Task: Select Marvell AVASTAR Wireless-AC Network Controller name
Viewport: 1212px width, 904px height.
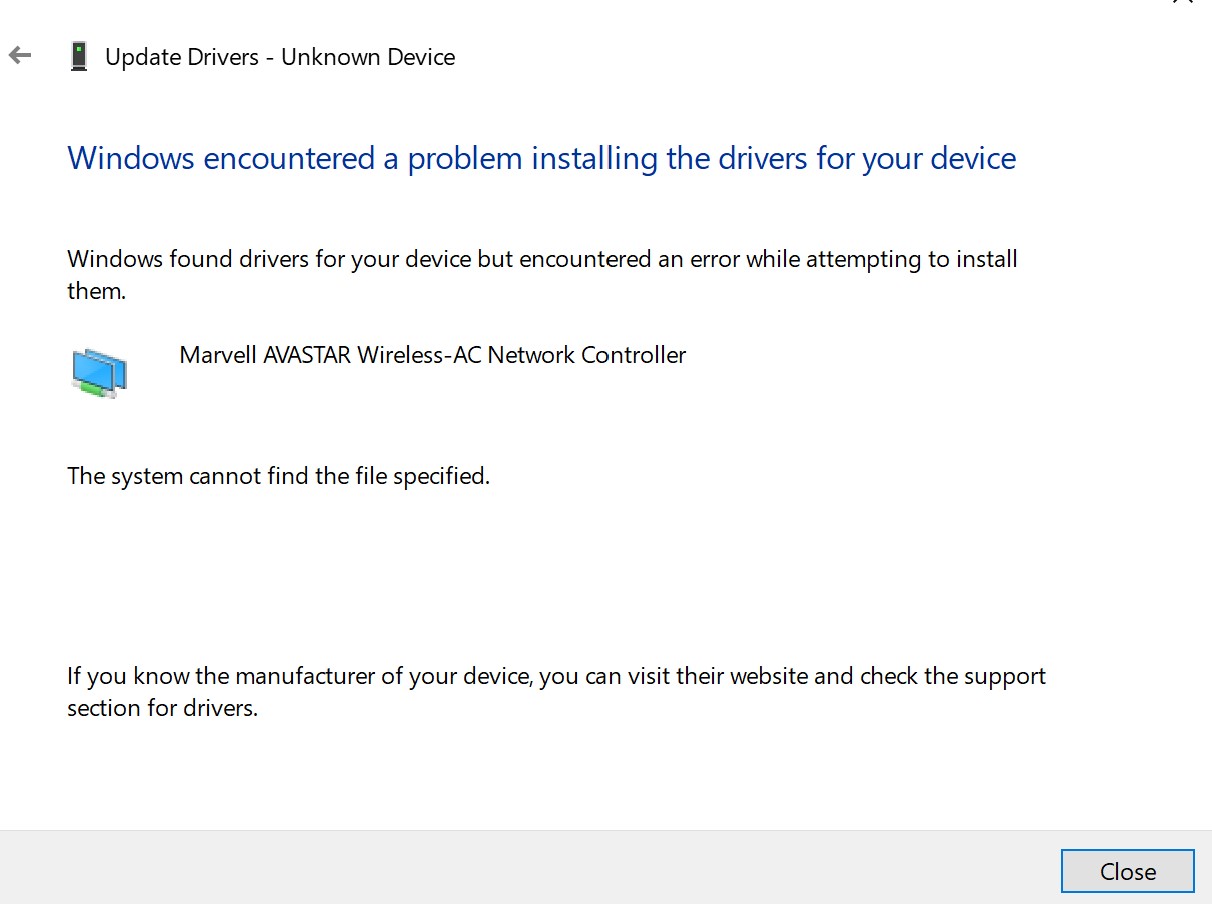Action: (433, 355)
